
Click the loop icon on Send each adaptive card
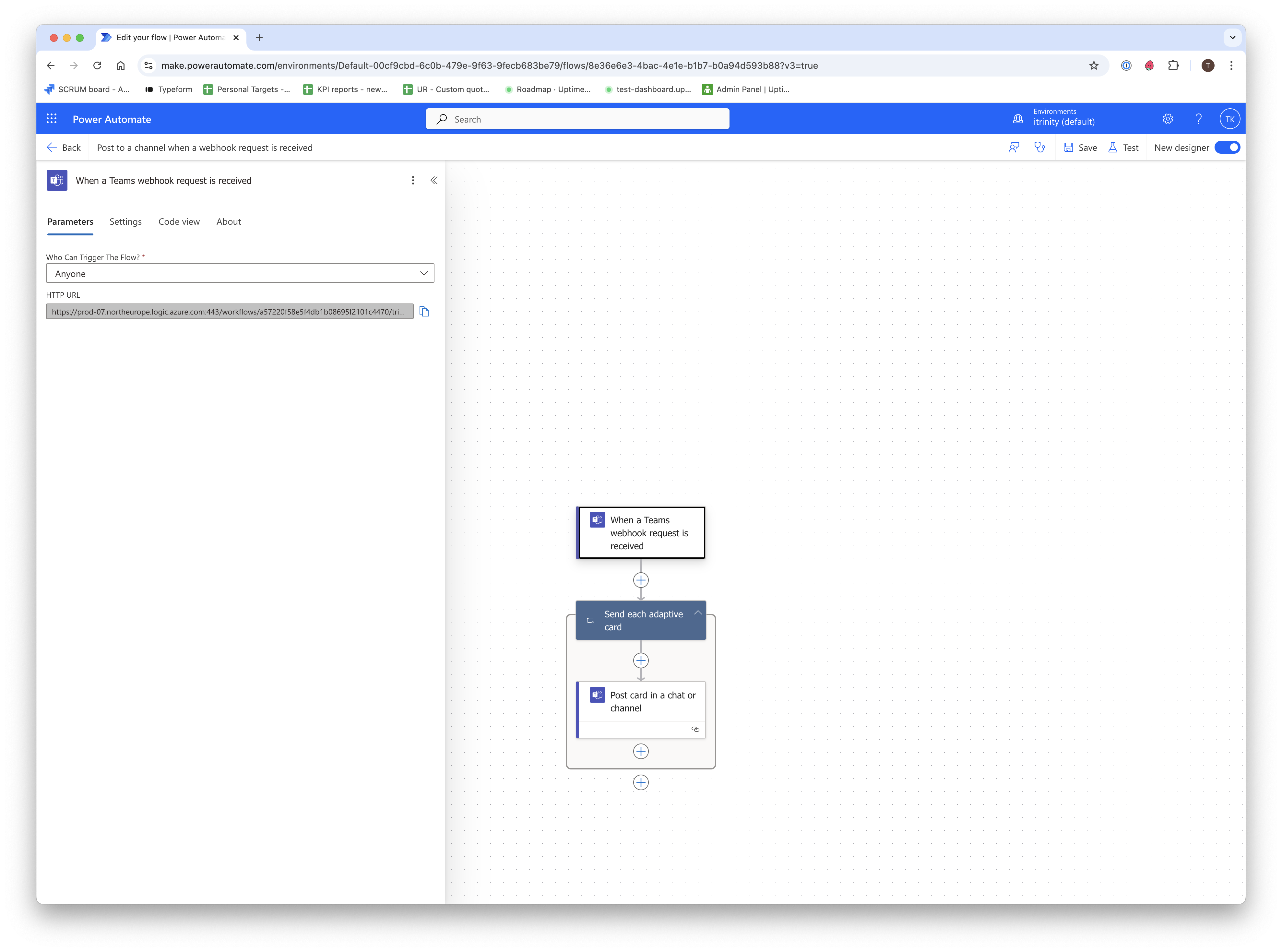[590, 620]
